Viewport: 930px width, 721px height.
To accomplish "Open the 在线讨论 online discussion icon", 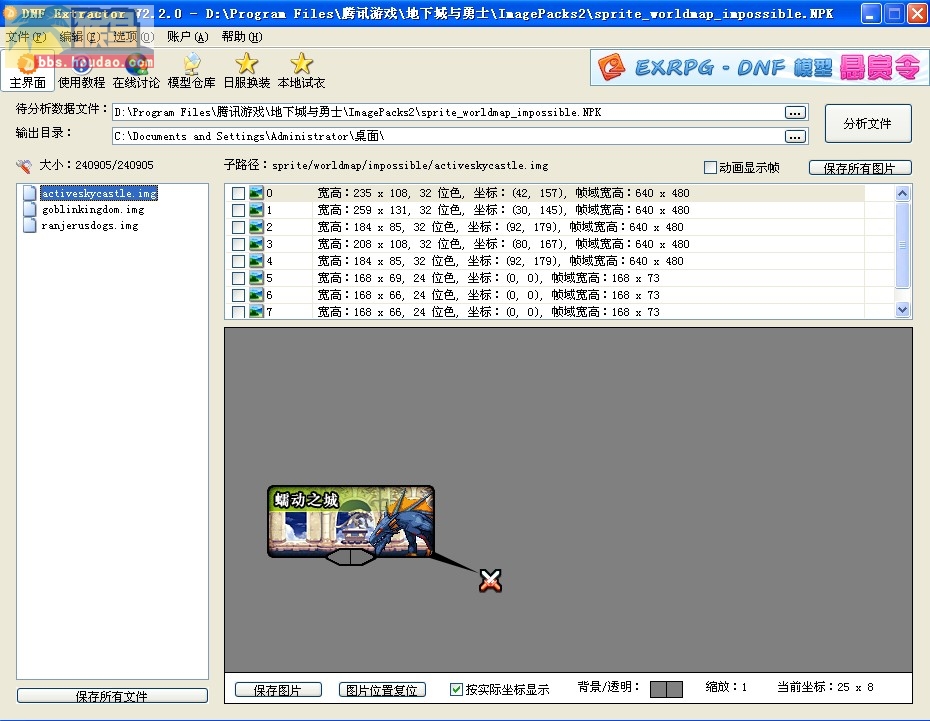I will tap(136, 71).
